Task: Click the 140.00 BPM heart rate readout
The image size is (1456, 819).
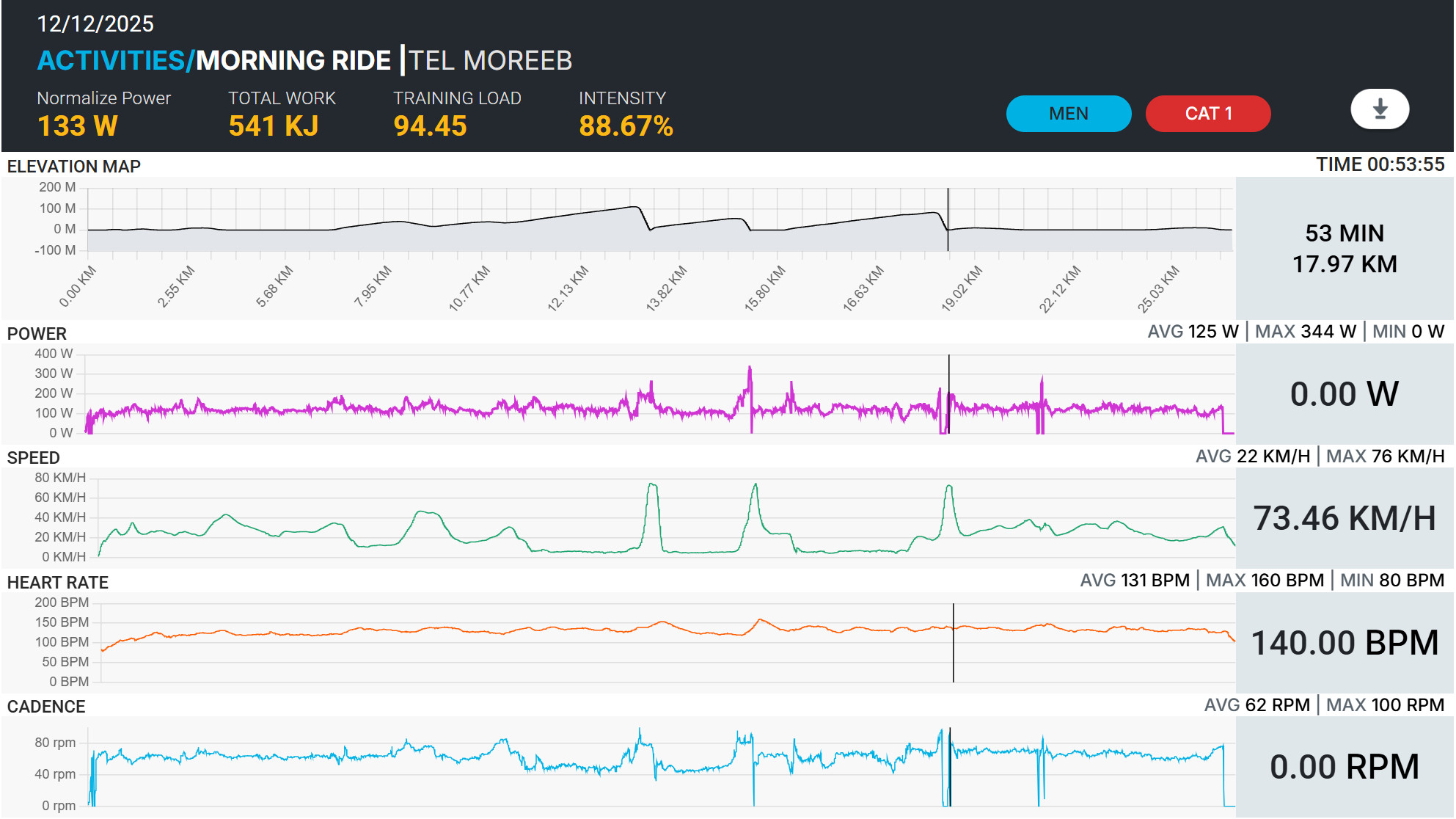Action: click(1345, 643)
